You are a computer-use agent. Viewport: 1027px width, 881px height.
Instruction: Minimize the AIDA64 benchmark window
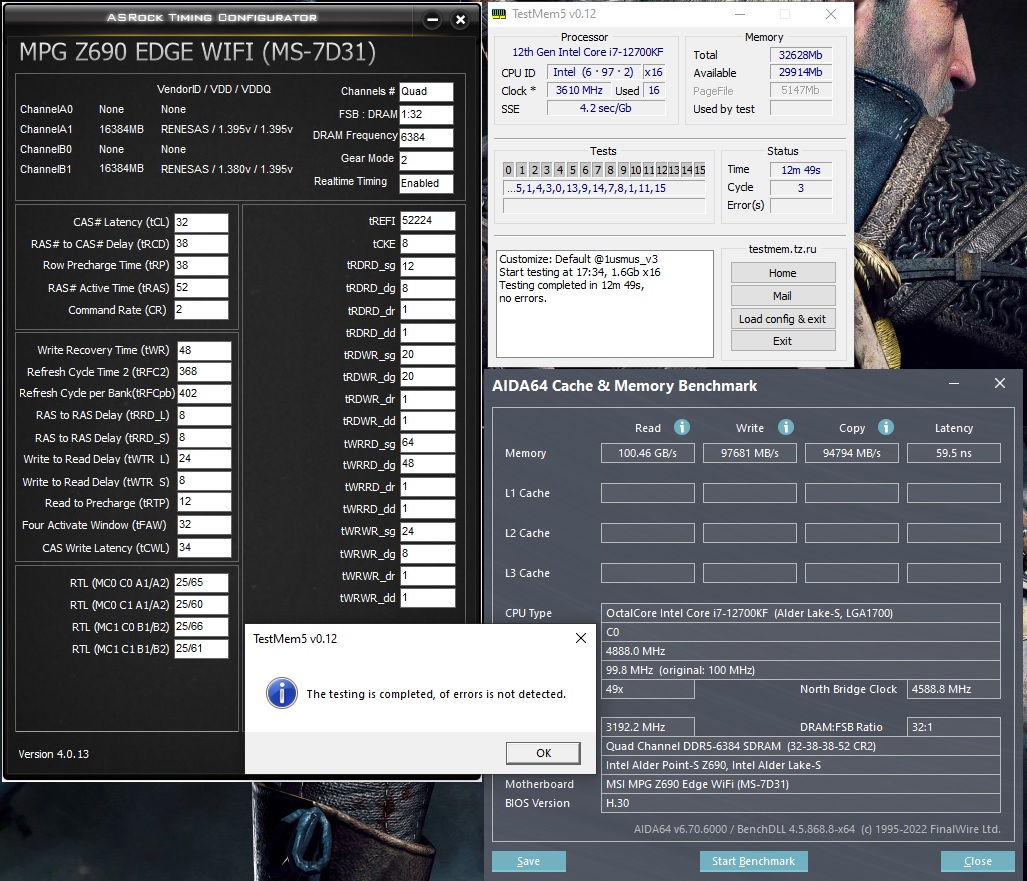[x=954, y=384]
